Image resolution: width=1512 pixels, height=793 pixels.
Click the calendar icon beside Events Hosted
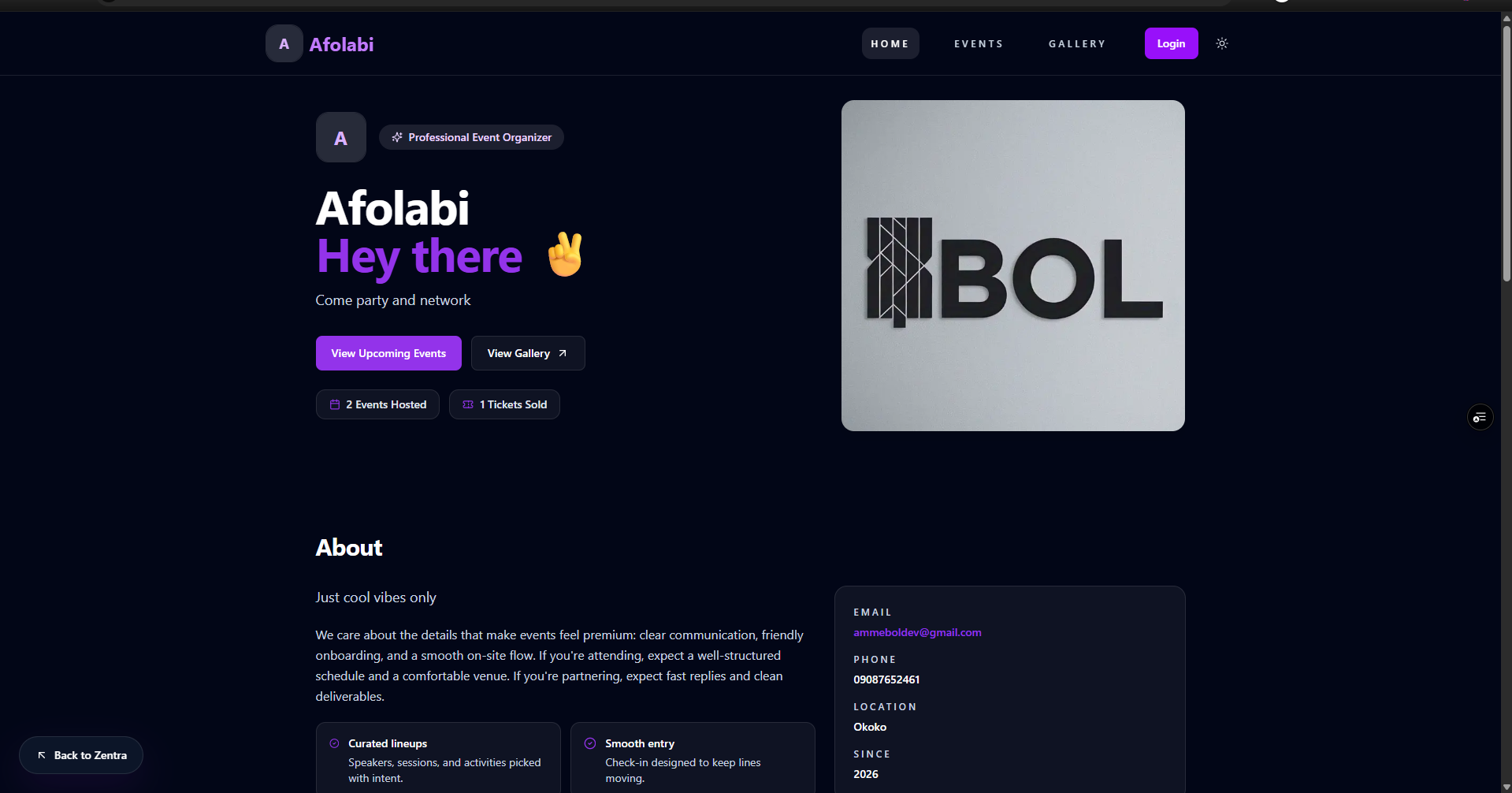point(335,404)
